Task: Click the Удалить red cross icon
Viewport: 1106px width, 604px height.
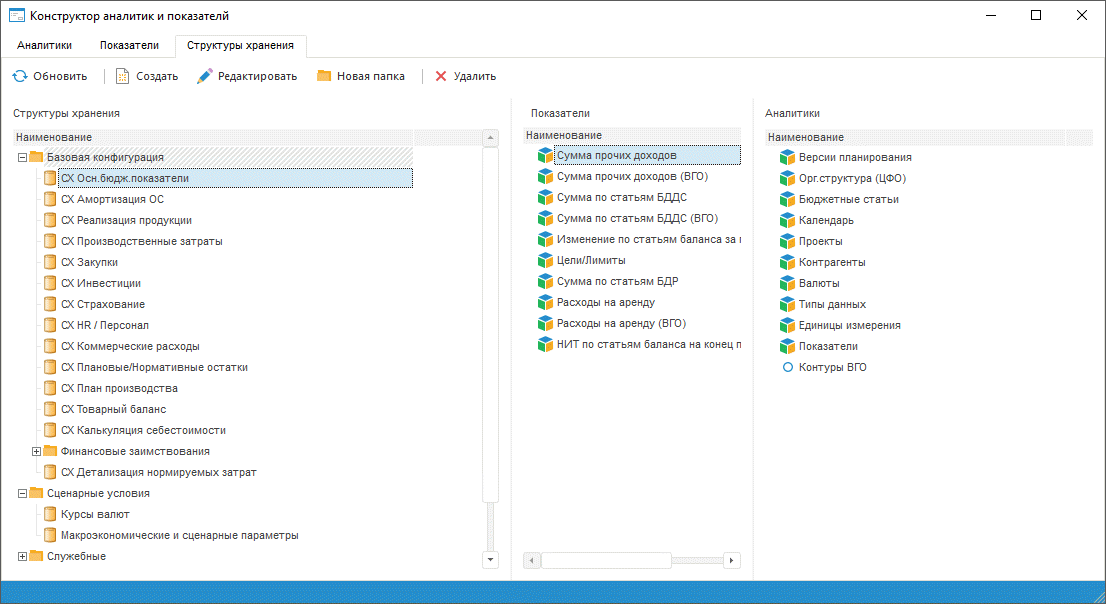Action: (x=441, y=76)
